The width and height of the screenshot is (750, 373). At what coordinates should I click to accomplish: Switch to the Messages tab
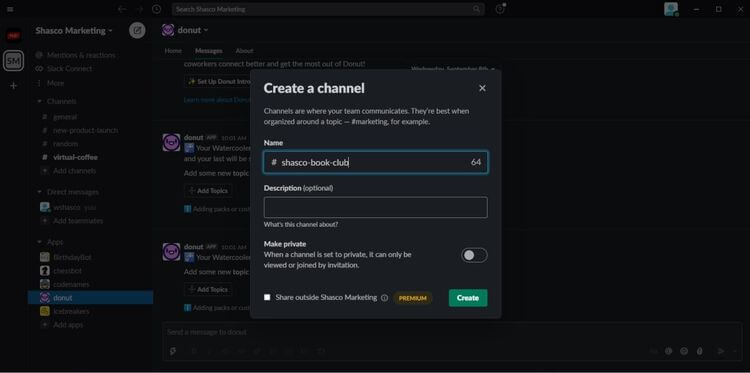pos(209,51)
